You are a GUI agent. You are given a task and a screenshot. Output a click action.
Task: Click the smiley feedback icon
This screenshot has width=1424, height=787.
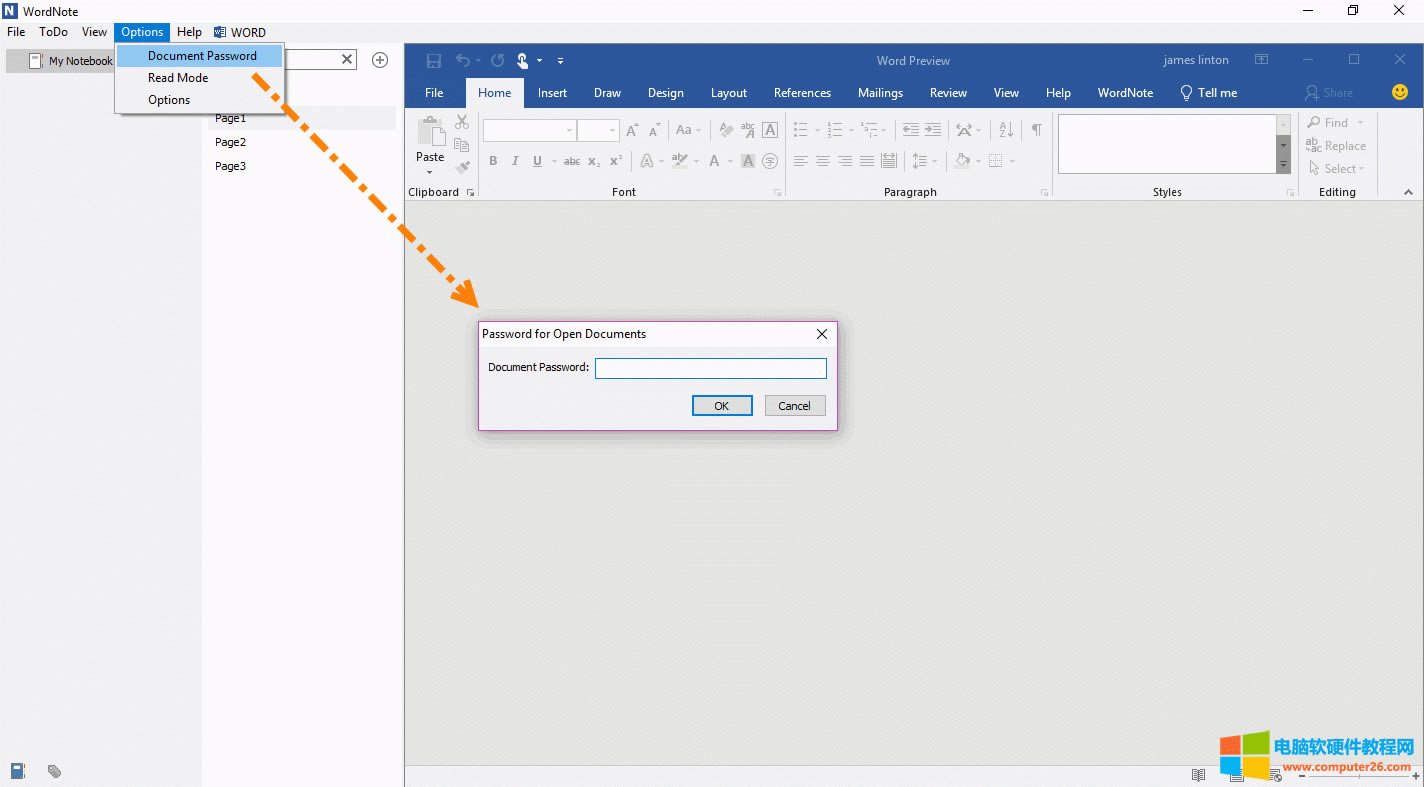(1399, 93)
